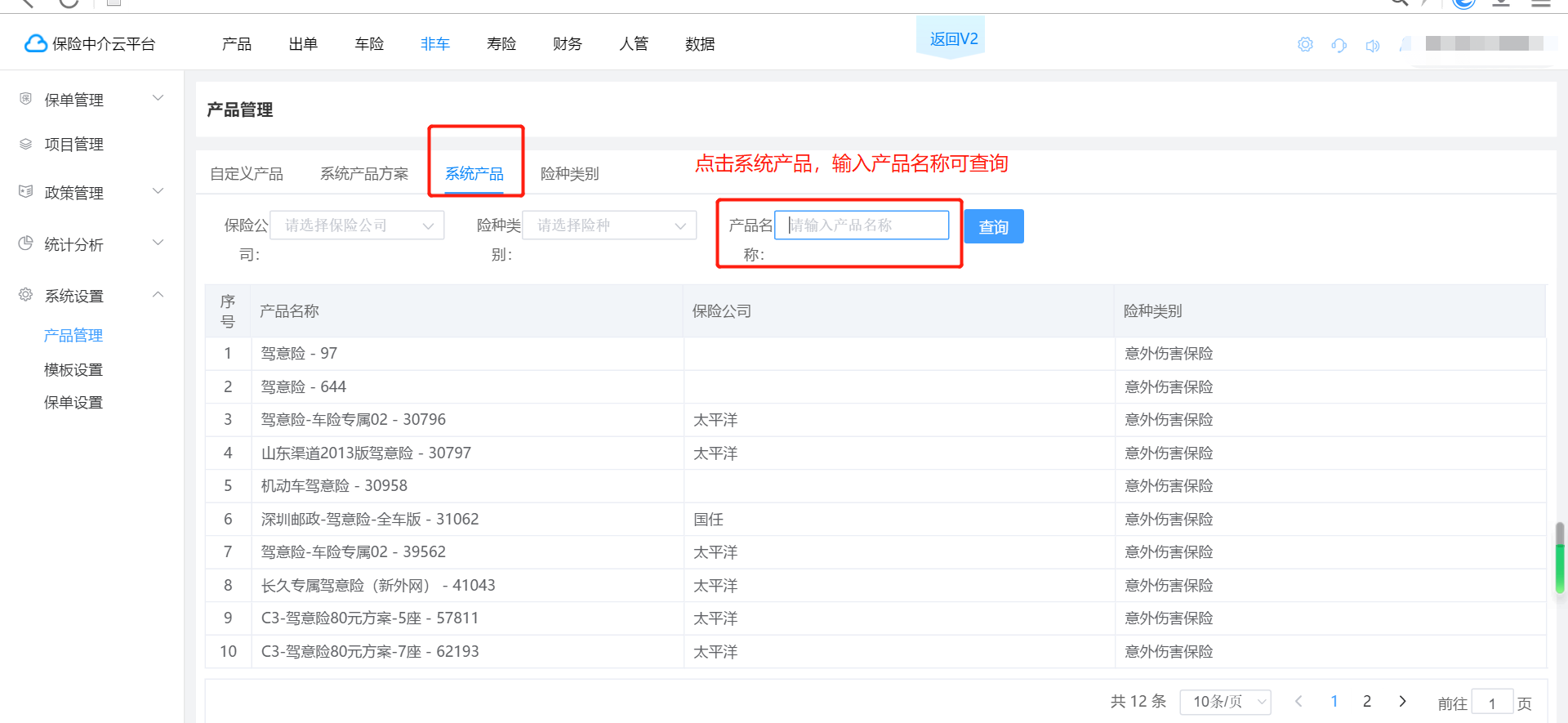Focus the 请输入产品名称 input field
The width and height of the screenshot is (1568, 723).
862,225
